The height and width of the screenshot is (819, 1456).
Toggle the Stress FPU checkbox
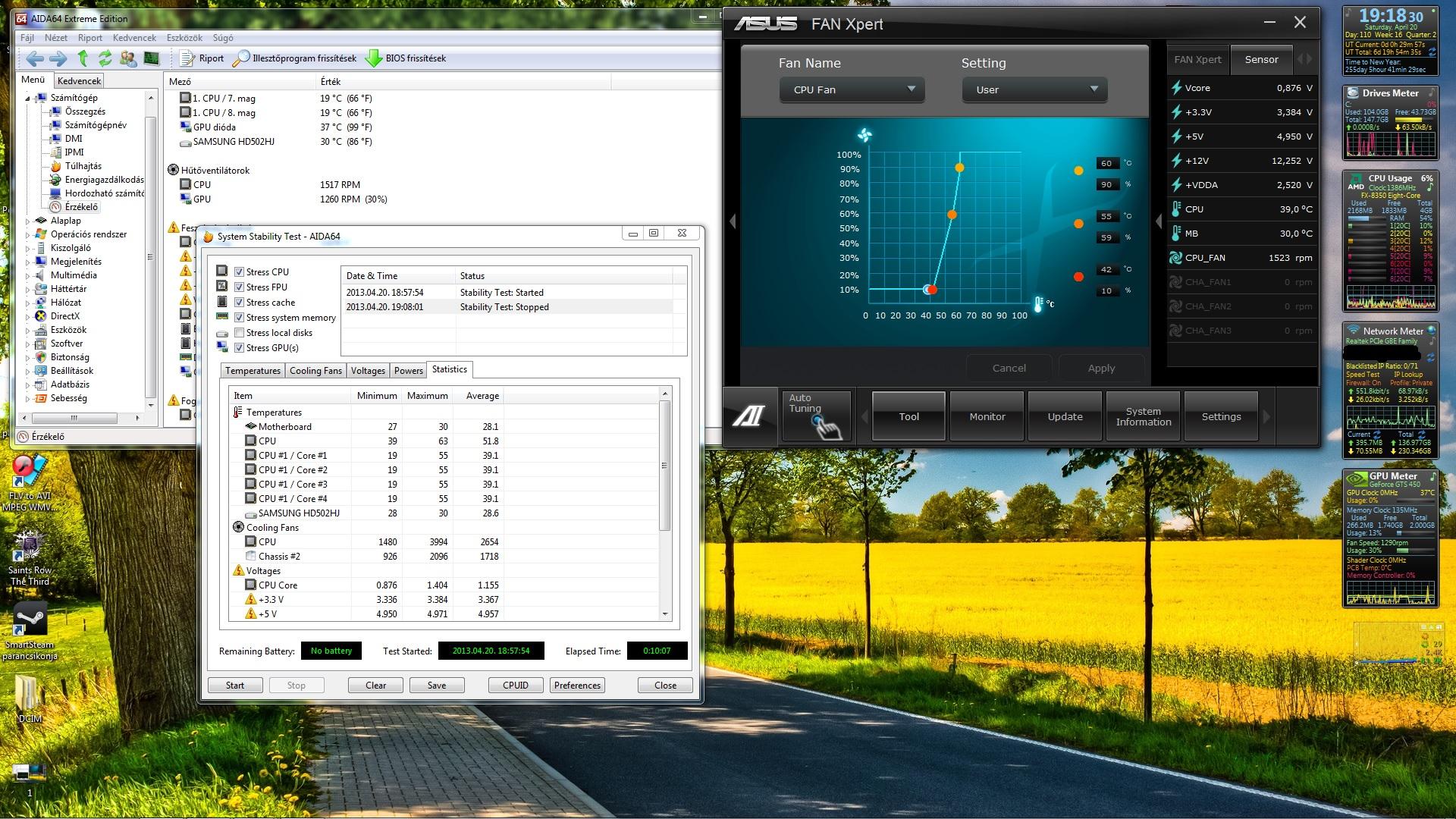tap(239, 287)
